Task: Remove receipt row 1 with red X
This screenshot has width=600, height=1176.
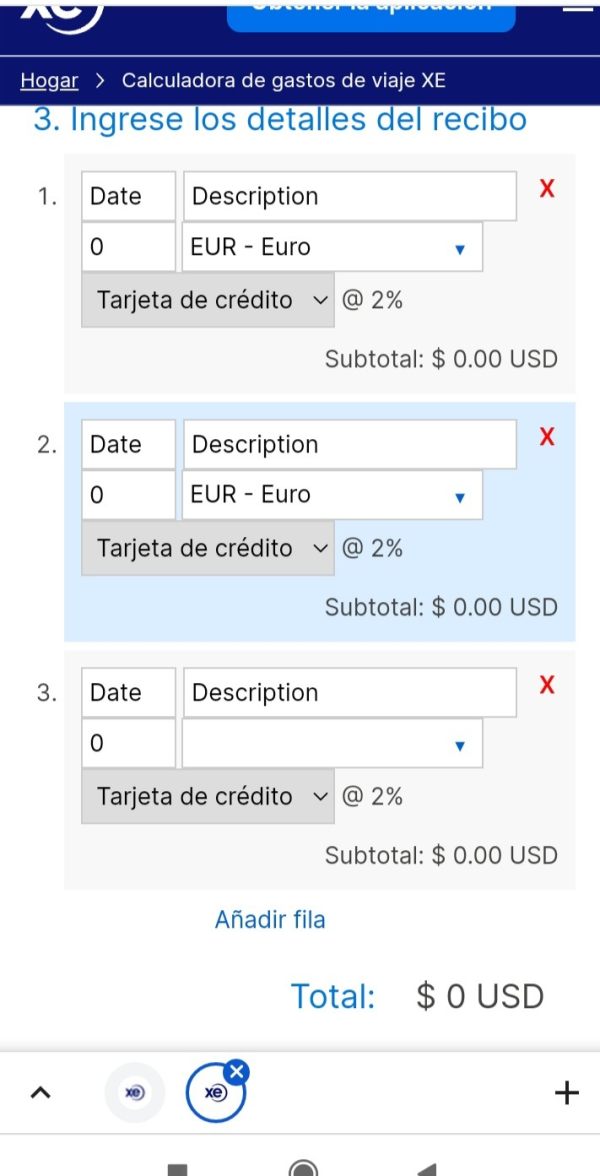Action: [x=548, y=189]
